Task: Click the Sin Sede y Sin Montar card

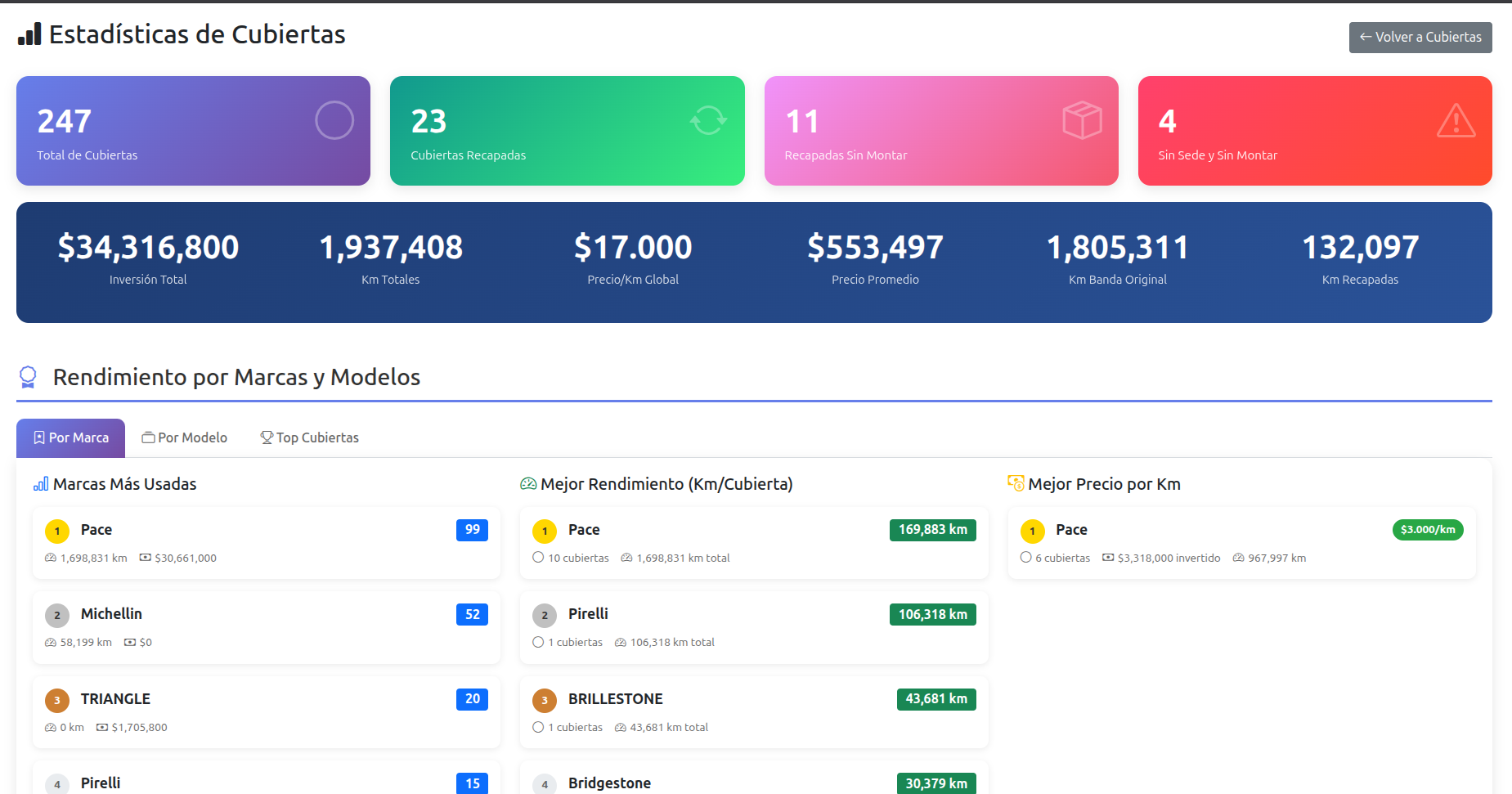Action: coord(1314,131)
